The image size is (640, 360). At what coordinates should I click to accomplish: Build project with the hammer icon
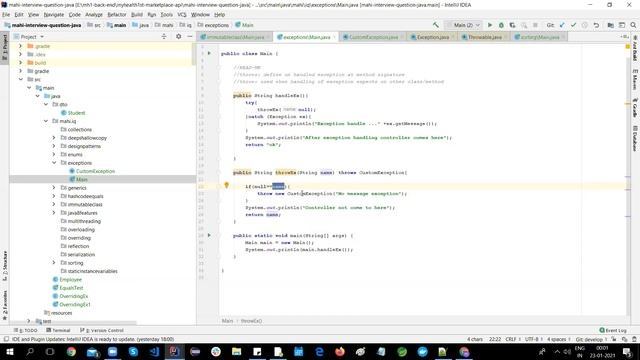(x=436, y=25)
